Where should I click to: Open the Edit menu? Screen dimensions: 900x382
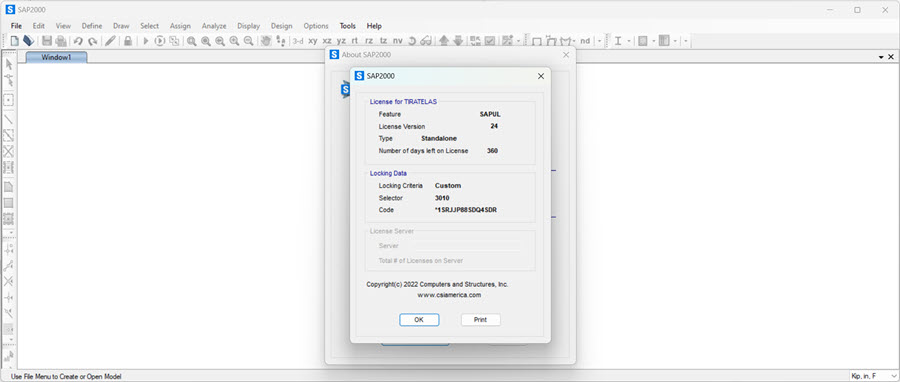(38, 26)
